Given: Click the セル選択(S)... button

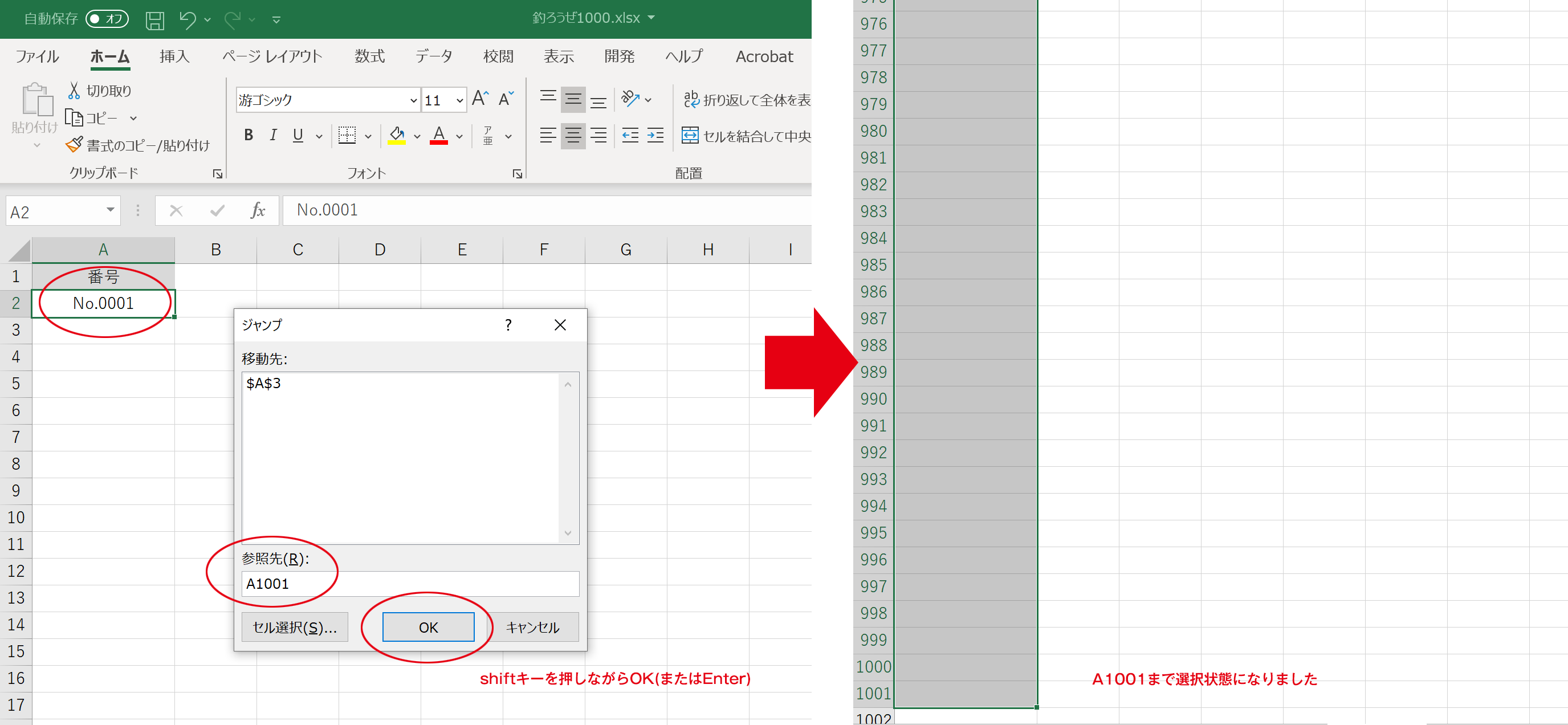Looking at the screenshot, I should tap(295, 627).
